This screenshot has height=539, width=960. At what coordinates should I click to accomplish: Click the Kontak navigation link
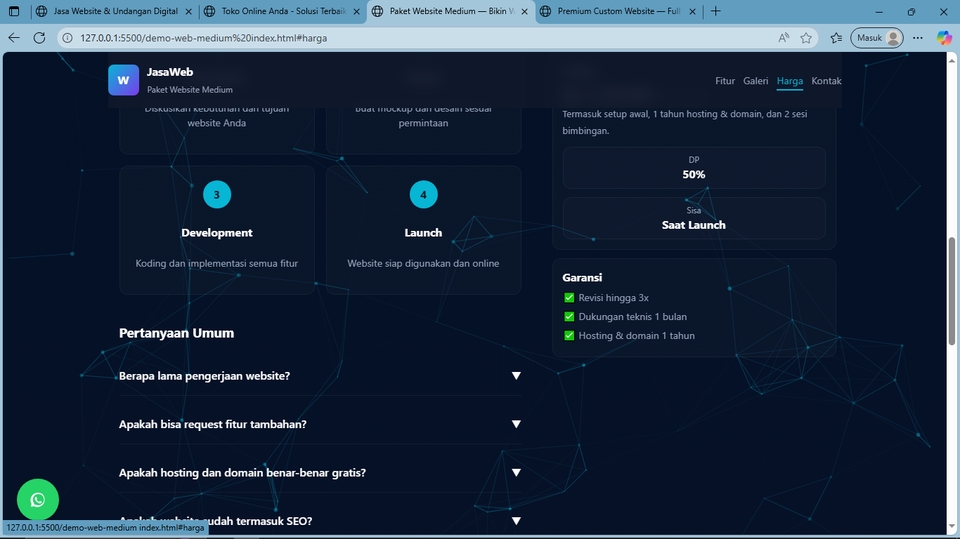tap(827, 81)
